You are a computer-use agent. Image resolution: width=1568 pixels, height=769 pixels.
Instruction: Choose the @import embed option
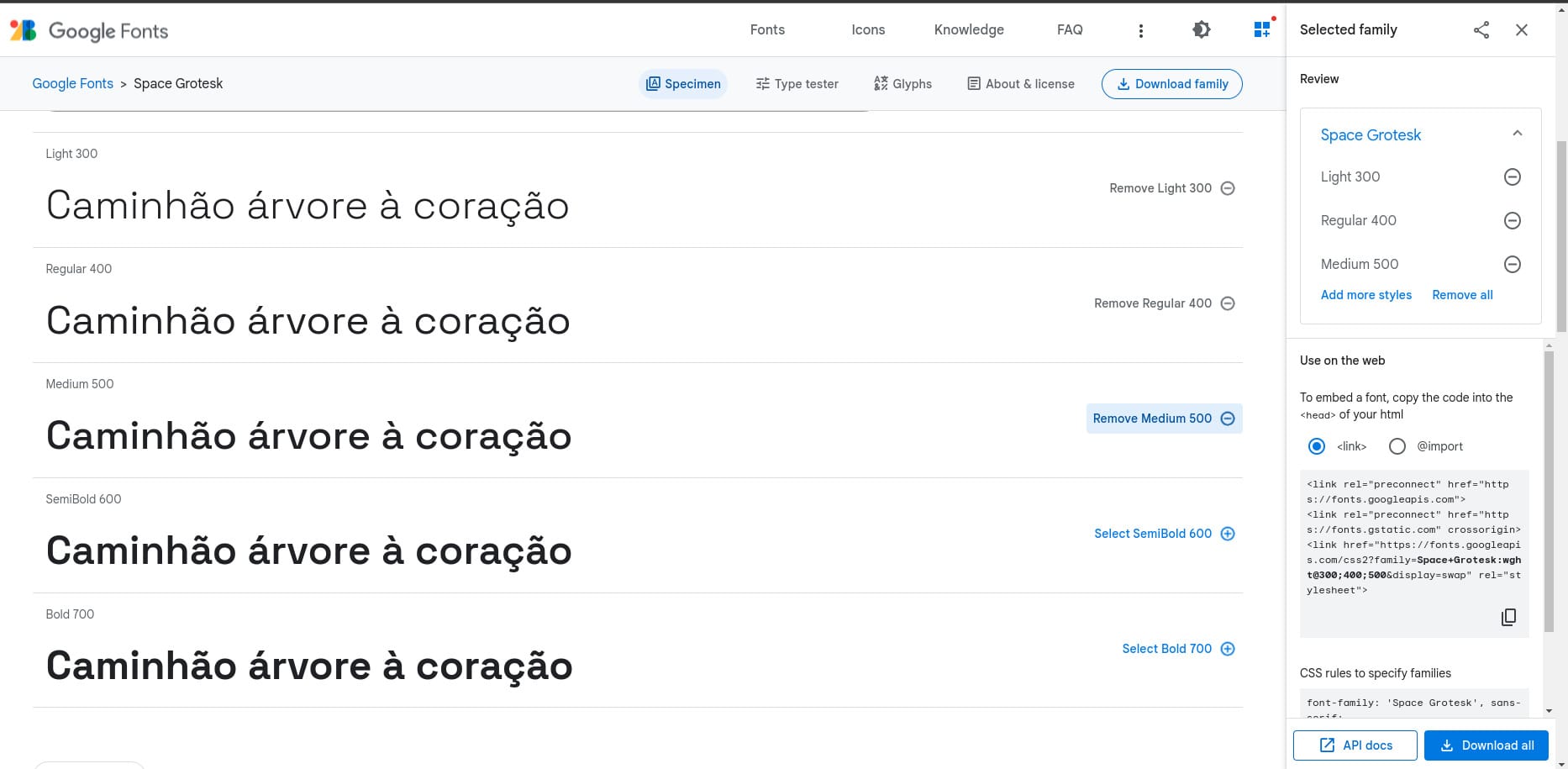(1397, 446)
